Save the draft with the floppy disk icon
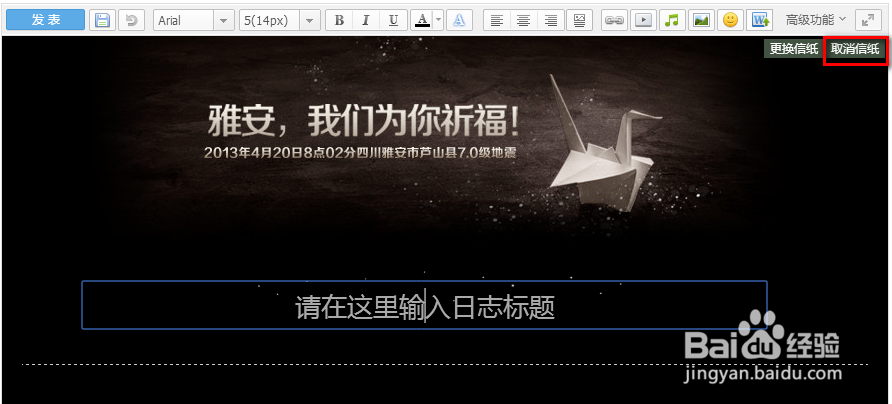 pos(102,20)
